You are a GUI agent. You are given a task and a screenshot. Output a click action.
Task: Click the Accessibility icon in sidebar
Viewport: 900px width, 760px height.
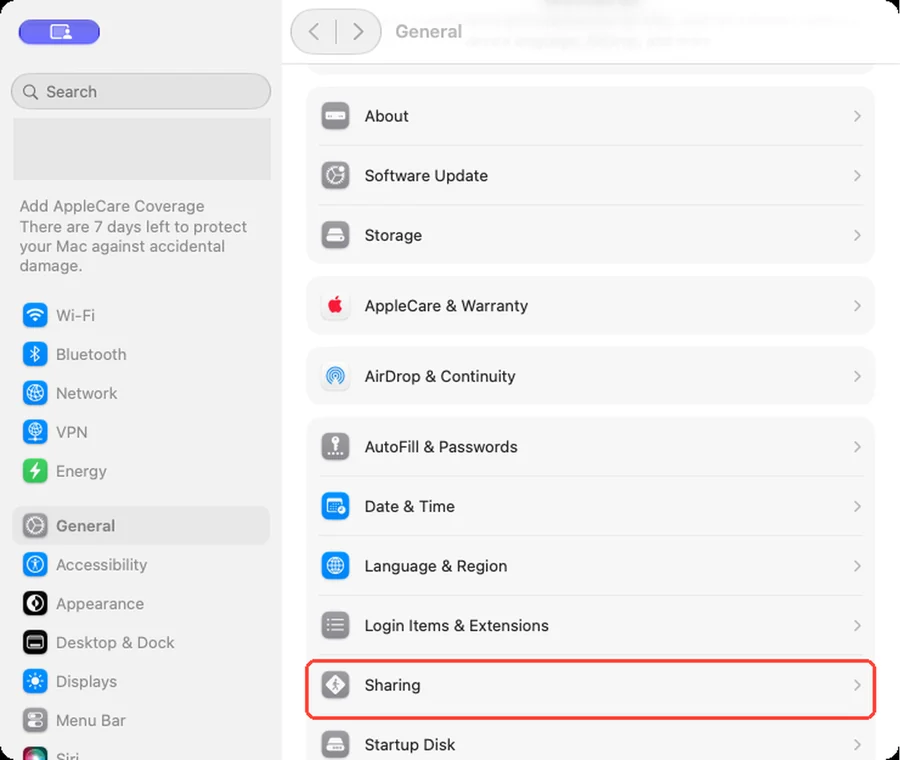click(35, 564)
